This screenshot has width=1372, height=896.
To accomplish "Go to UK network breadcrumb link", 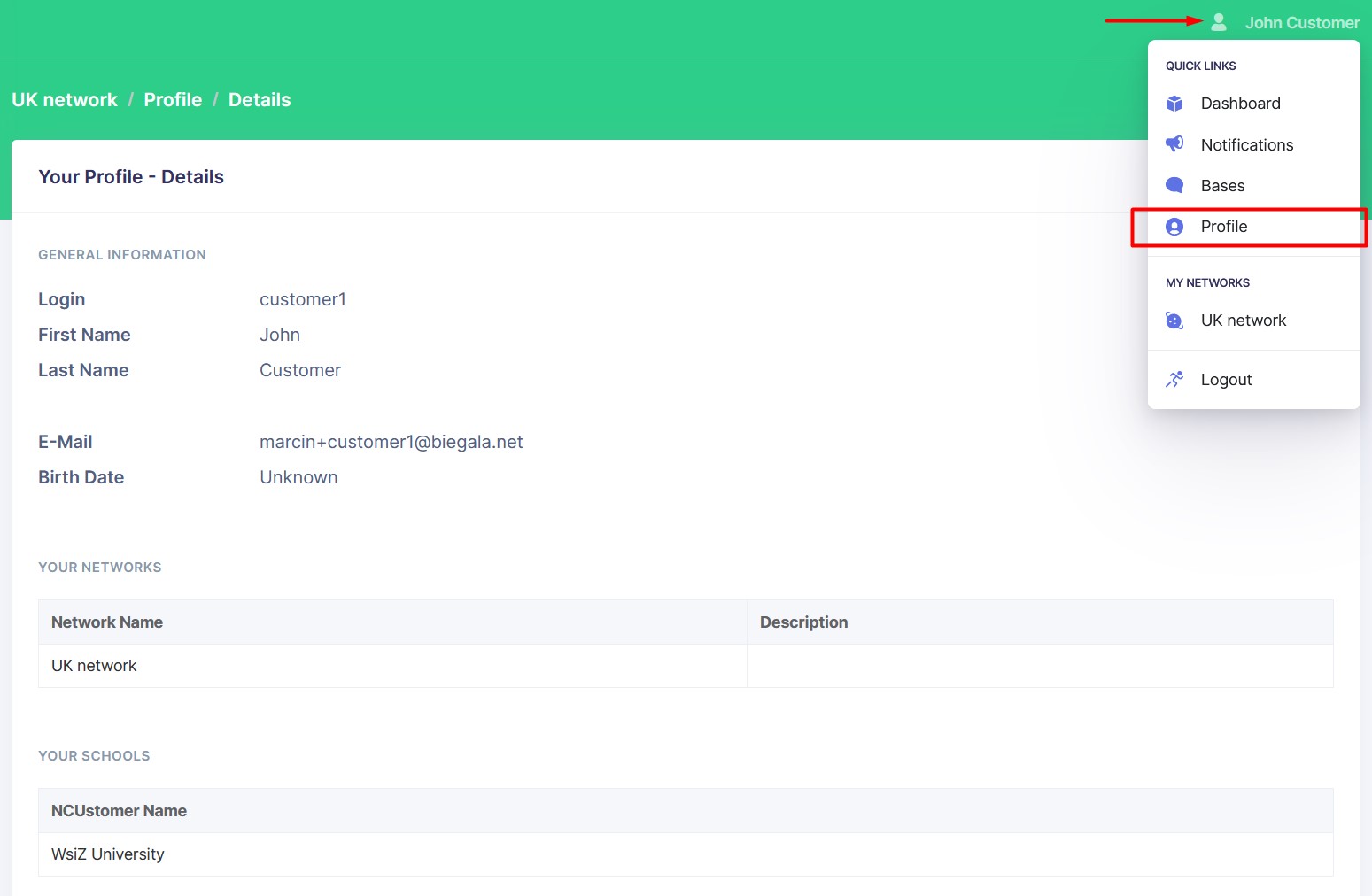I will click(x=65, y=100).
